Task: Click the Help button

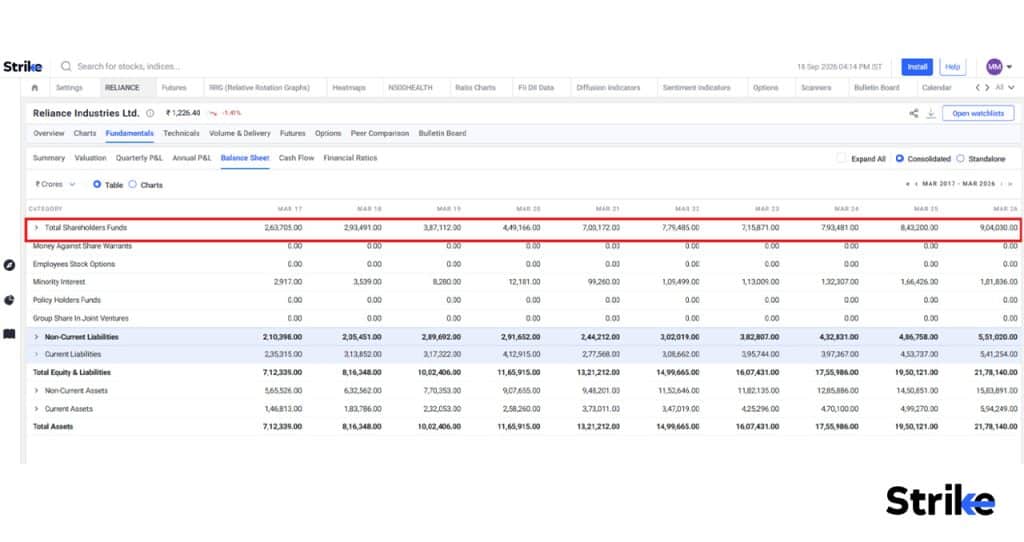Action: tap(952, 67)
